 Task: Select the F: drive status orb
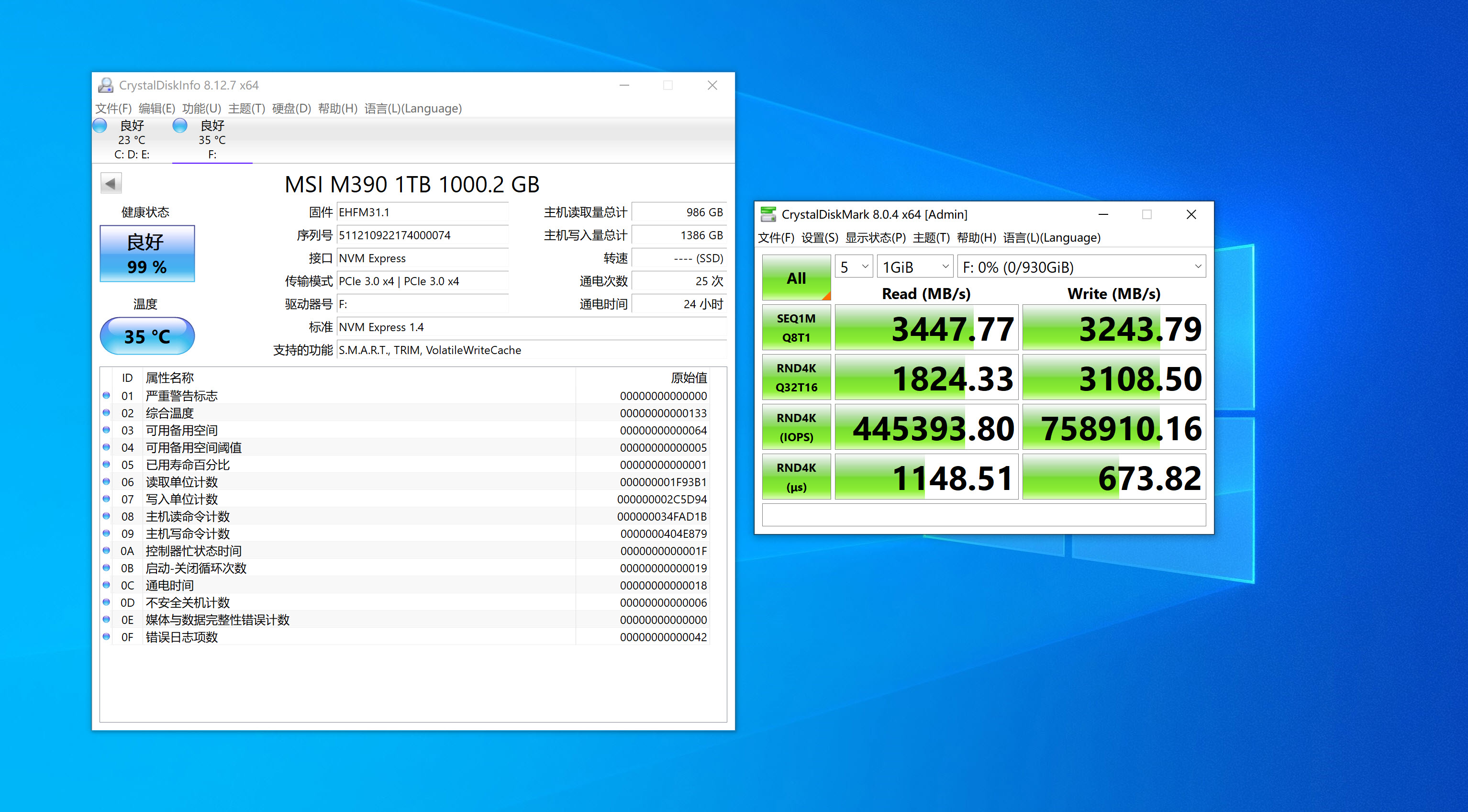(180, 126)
